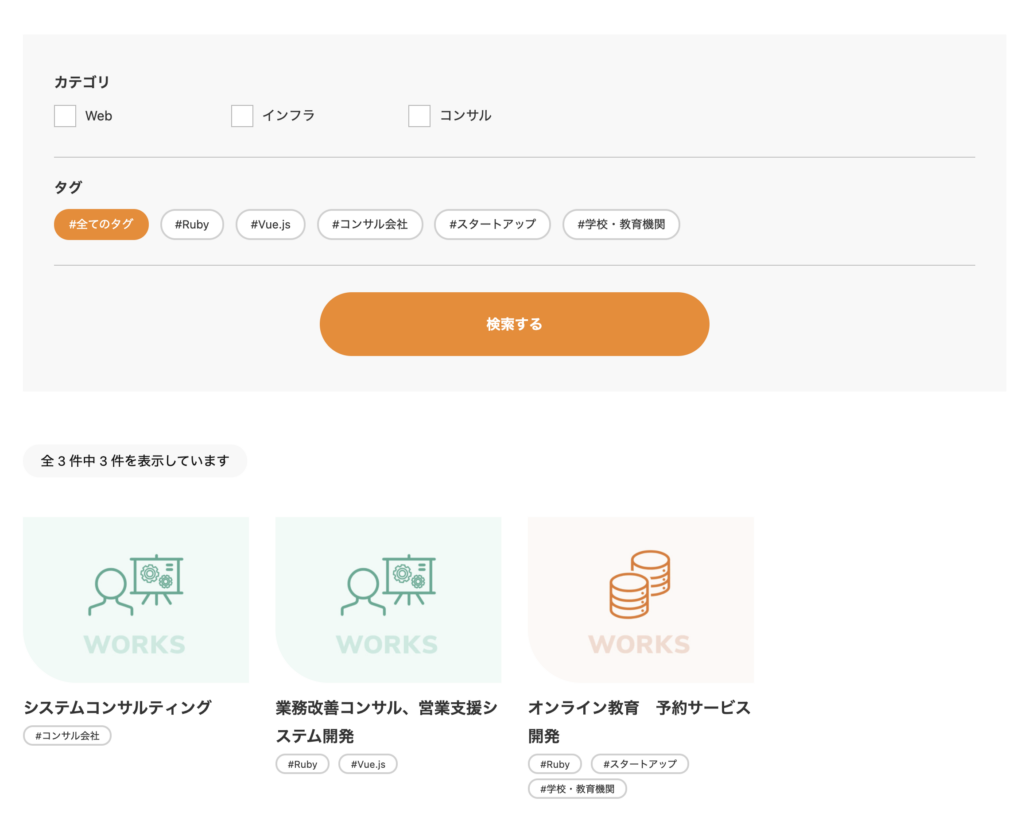The width and height of the screenshot is (1024, 836).
Task: Check the Web category checkbox
Action: (65, 116)
